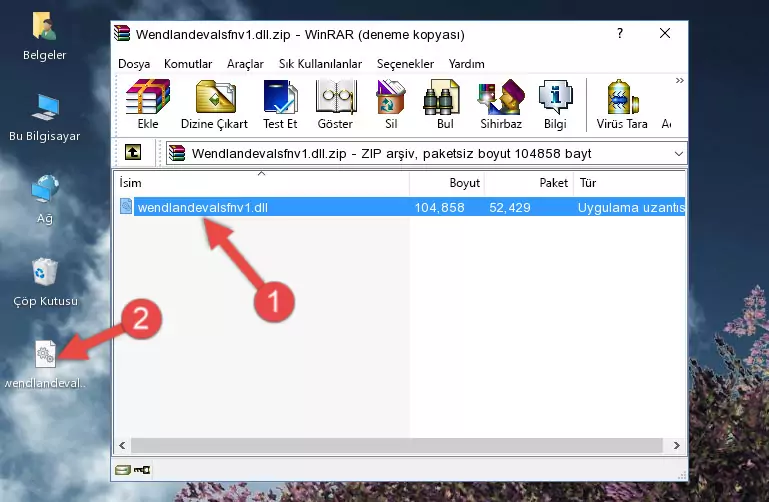Open the Göster (View) tool
The height and width of the screenshot is (502, 769).
tap(335, 97)
